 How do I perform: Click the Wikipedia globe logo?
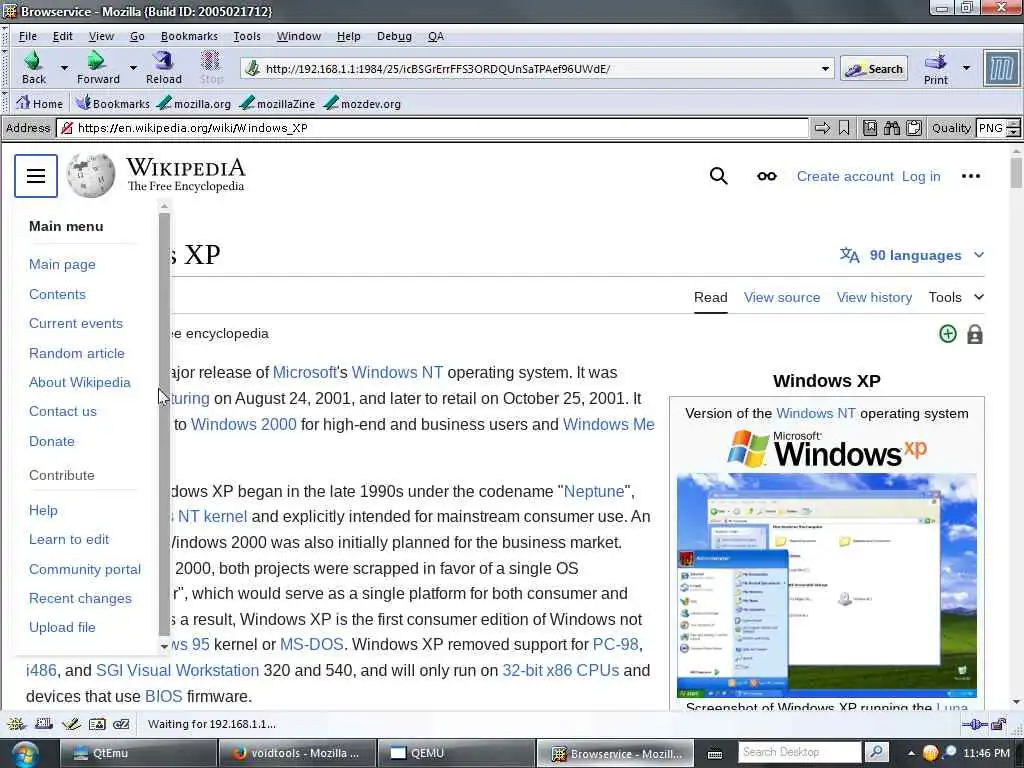tap(91, 176)
